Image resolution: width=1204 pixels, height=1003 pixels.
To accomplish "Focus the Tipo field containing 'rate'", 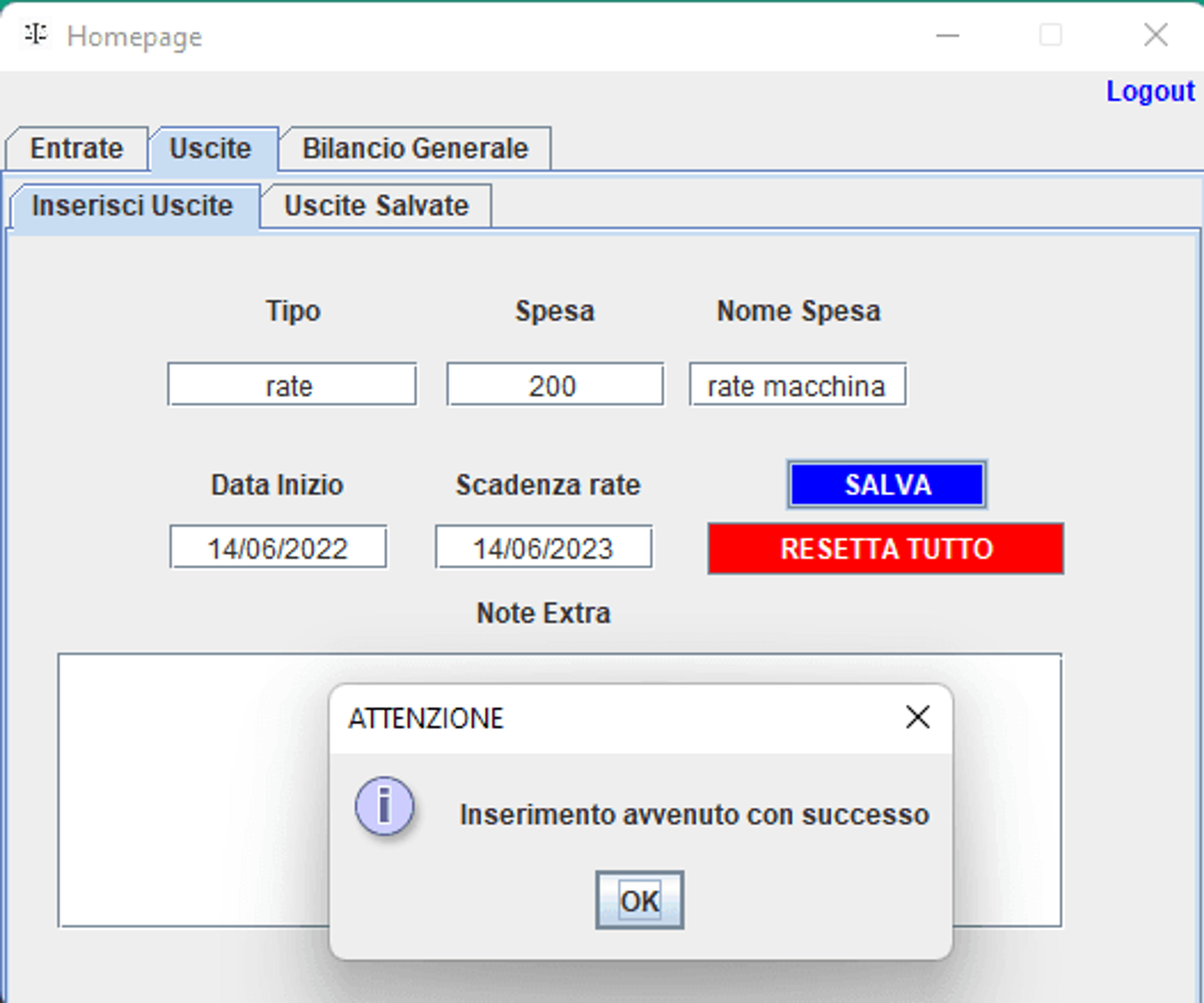I will [x=292, y=384].
